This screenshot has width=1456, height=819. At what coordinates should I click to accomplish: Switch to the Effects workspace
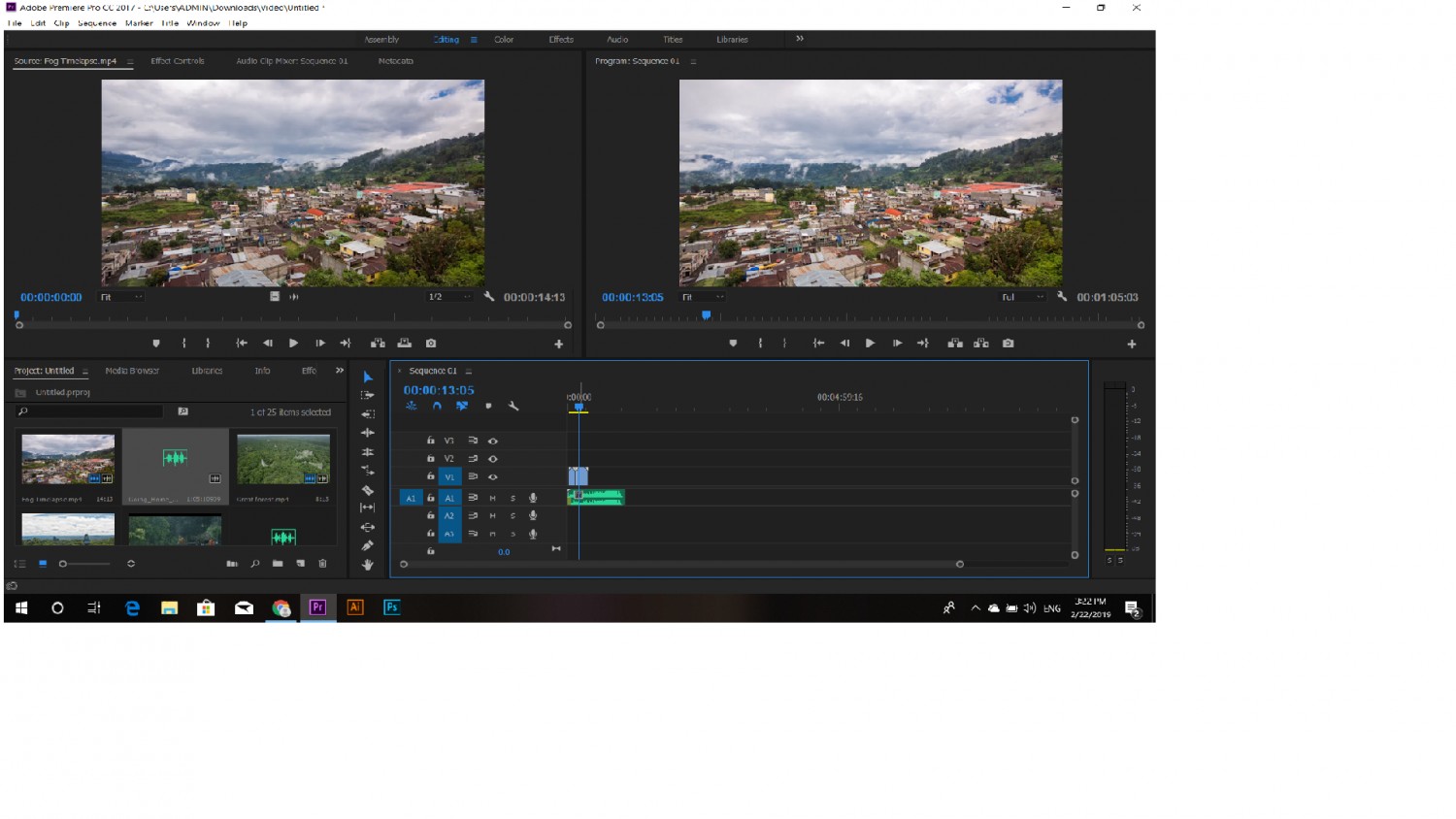click(x=561, y=40)
